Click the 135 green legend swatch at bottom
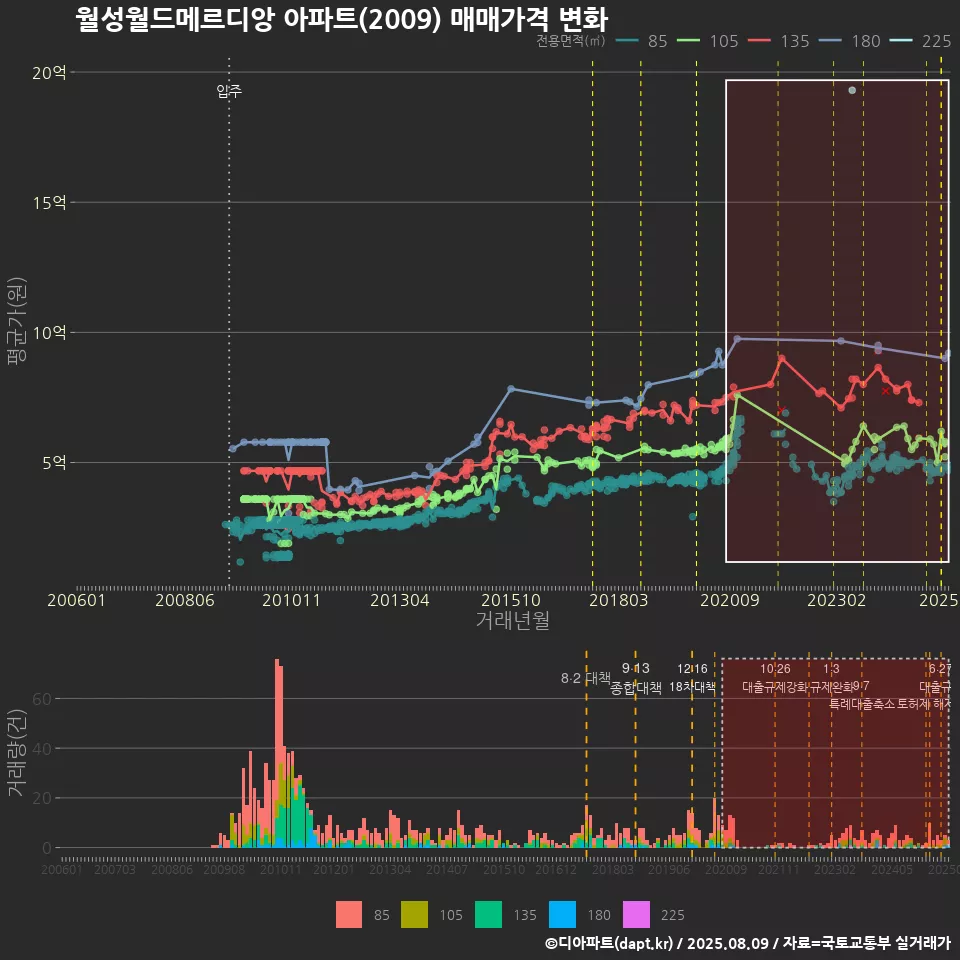The image size is (960, 960). tap(488, 915)
